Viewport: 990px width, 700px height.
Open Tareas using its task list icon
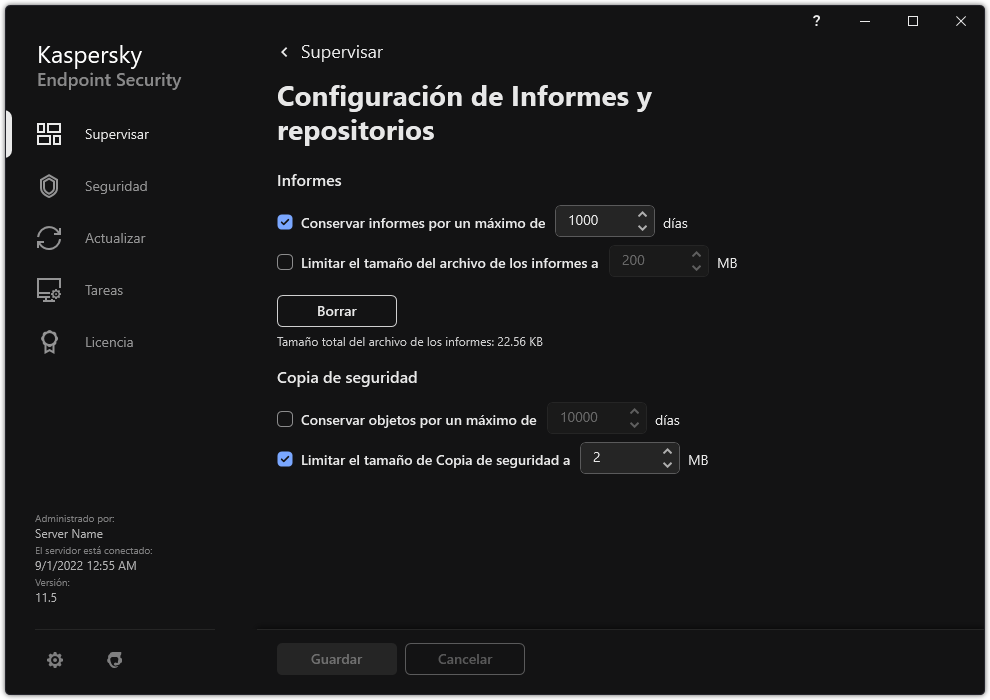48,290
